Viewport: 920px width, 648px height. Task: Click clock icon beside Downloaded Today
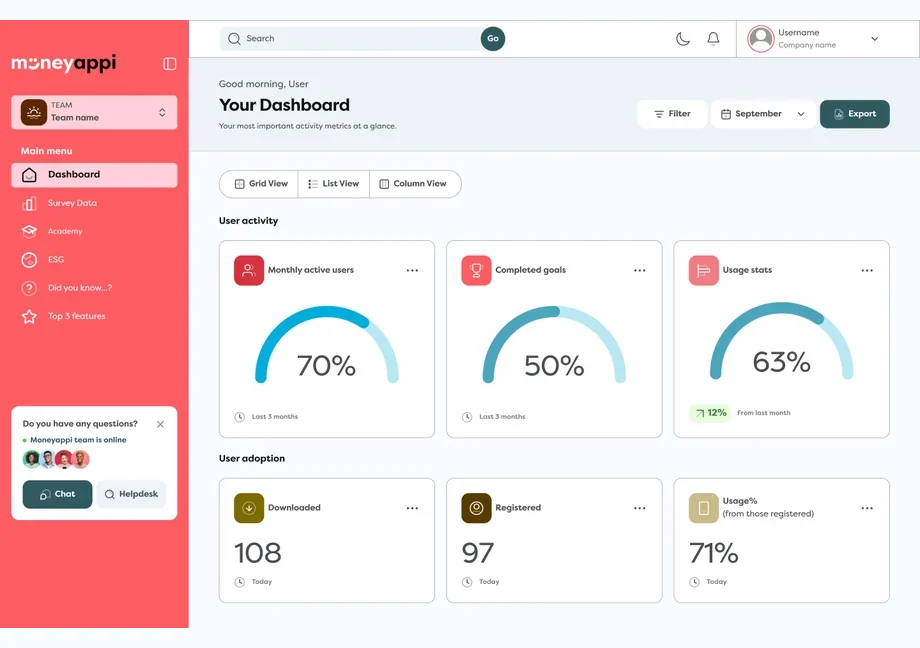pos(239,582)
